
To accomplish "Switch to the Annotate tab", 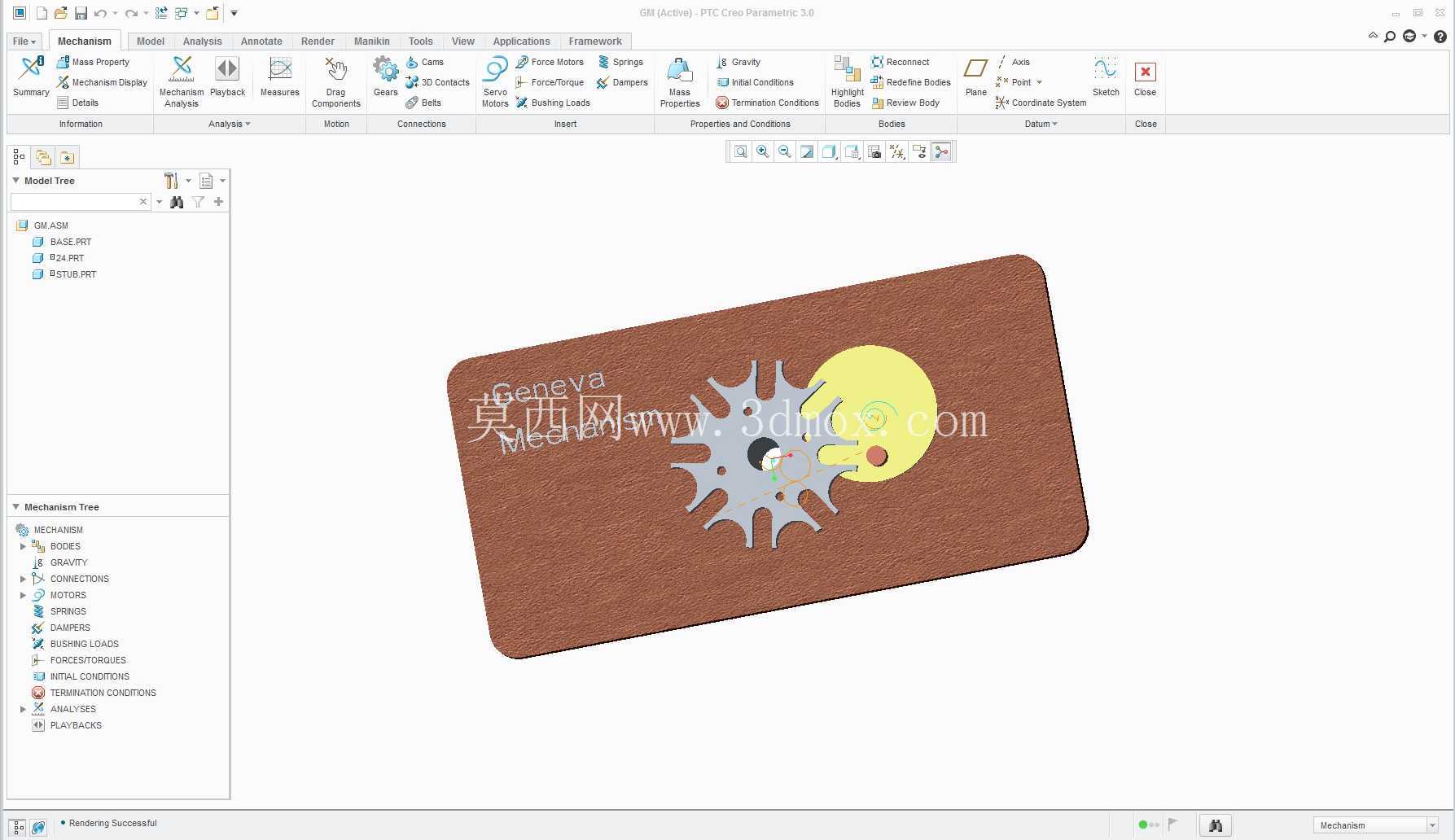I will pos(261,42).
